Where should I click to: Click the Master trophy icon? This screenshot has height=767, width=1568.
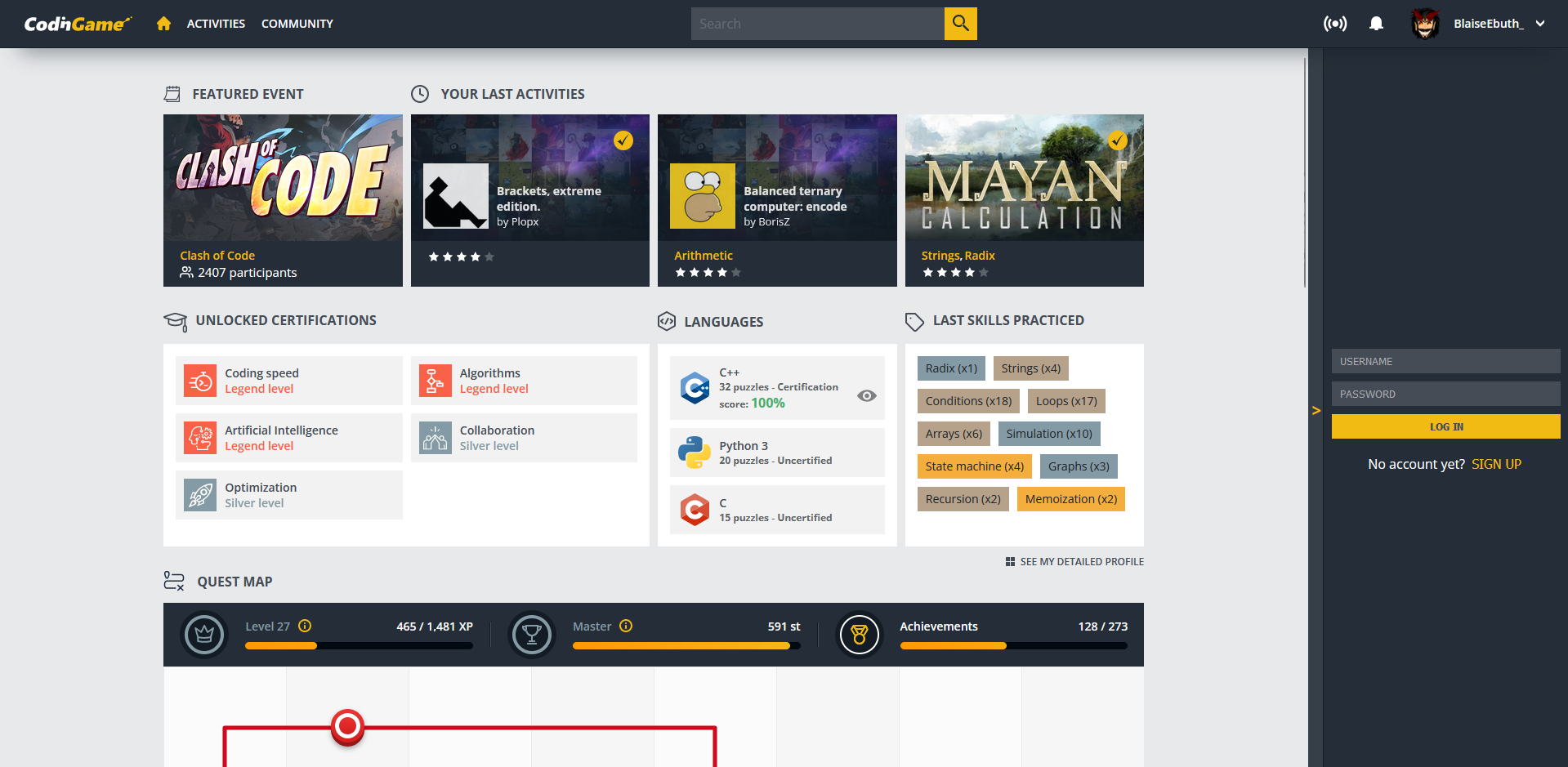tap(532, 635)
